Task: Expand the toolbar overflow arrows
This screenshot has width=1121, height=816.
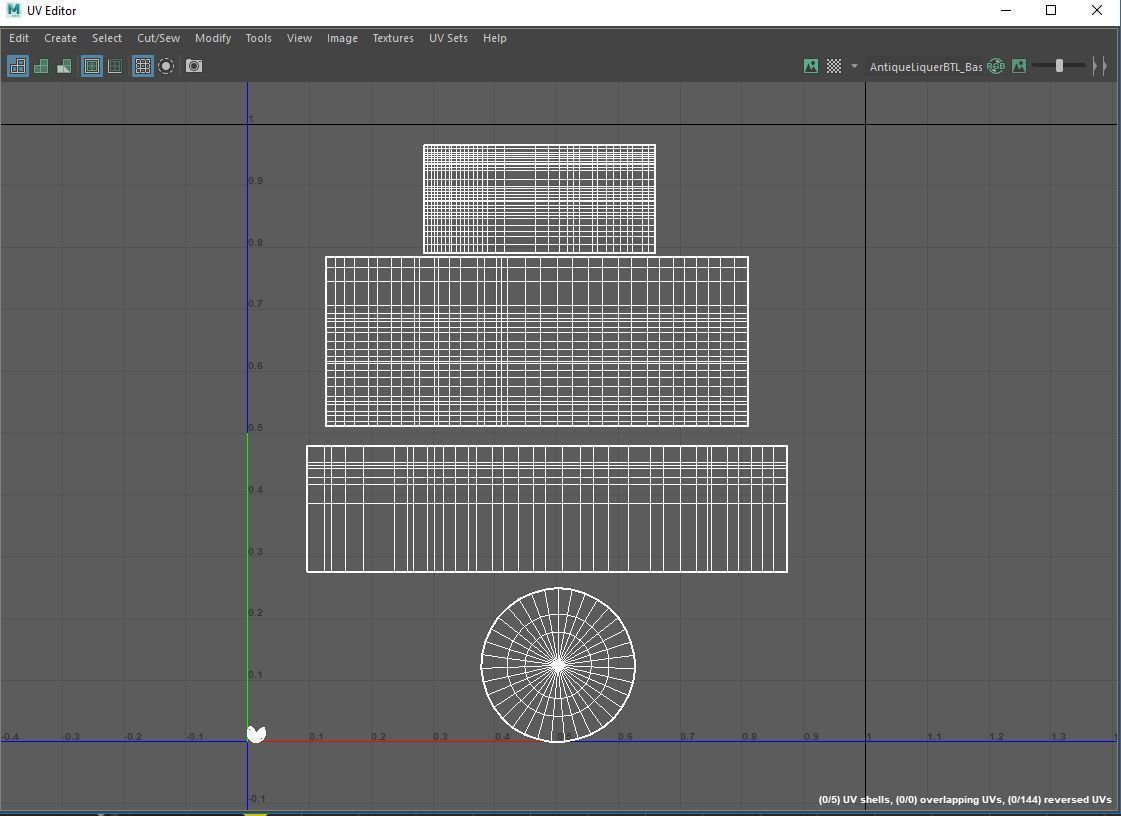Action: click(x=1100, y=67)
